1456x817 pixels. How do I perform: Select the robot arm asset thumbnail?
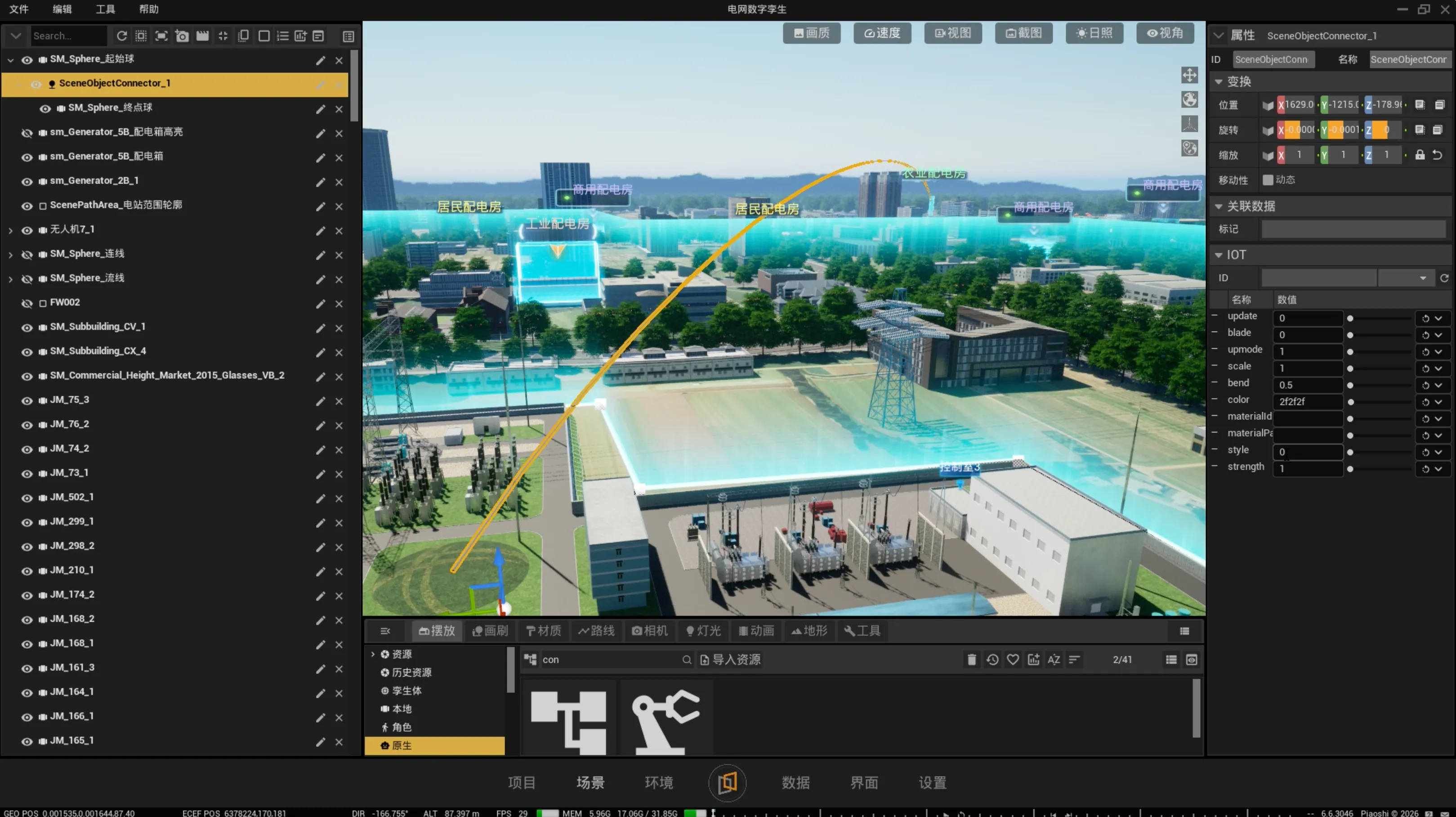(x=666, y=719)
